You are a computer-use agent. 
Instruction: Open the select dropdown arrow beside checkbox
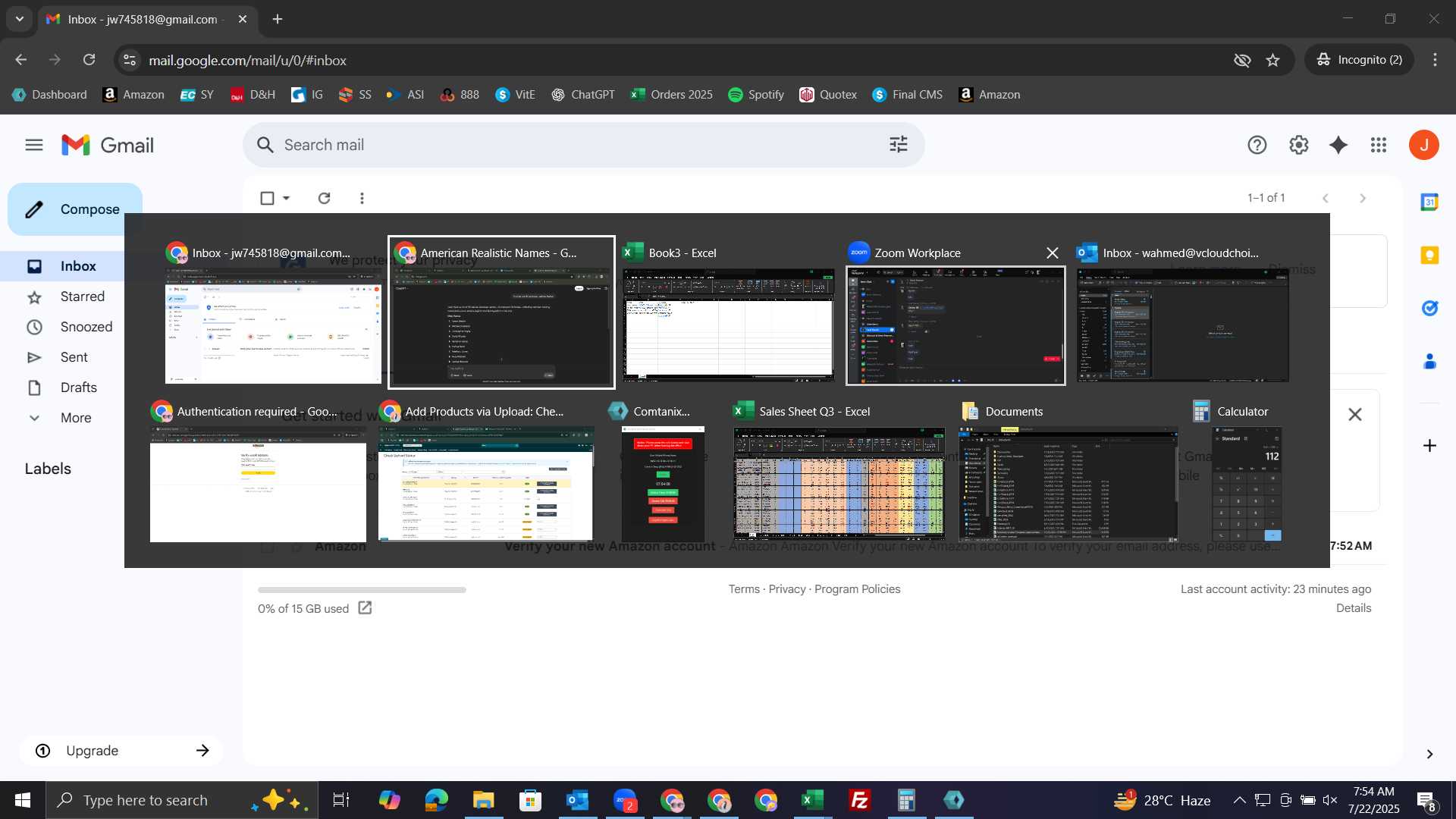coord(287,198)
